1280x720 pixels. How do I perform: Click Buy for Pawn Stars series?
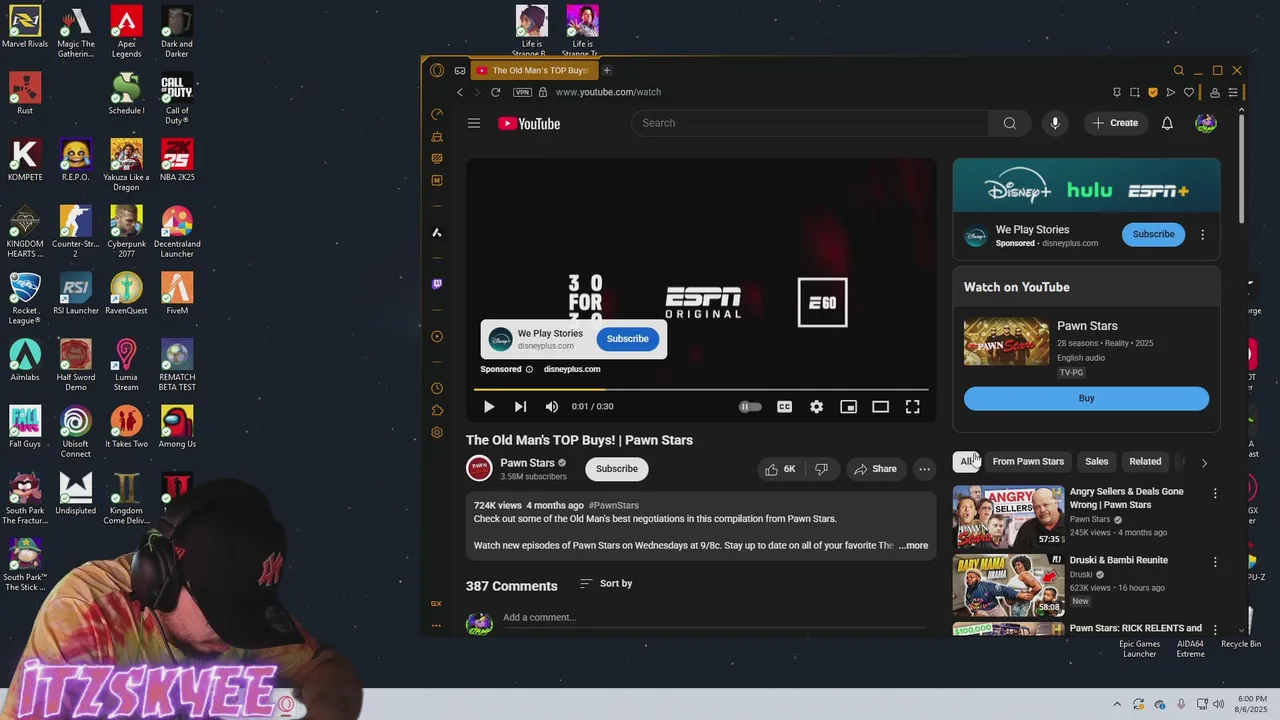coord(1086,398)
